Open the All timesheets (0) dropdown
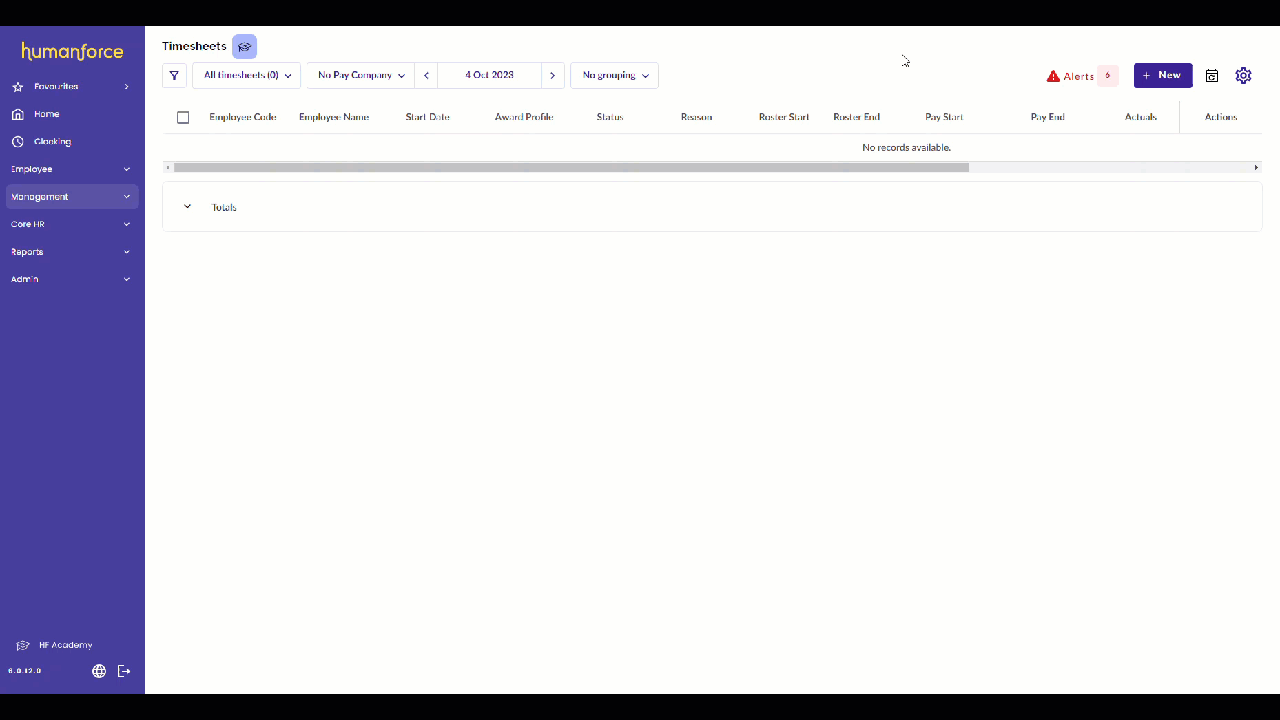The image size is (1280, 720). tap(245, 75)
